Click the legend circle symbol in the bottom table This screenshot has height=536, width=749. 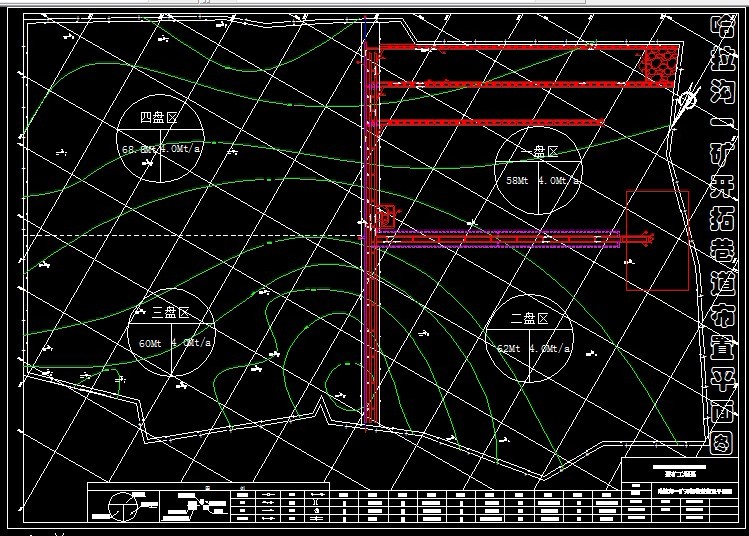(x=123, y=506)
